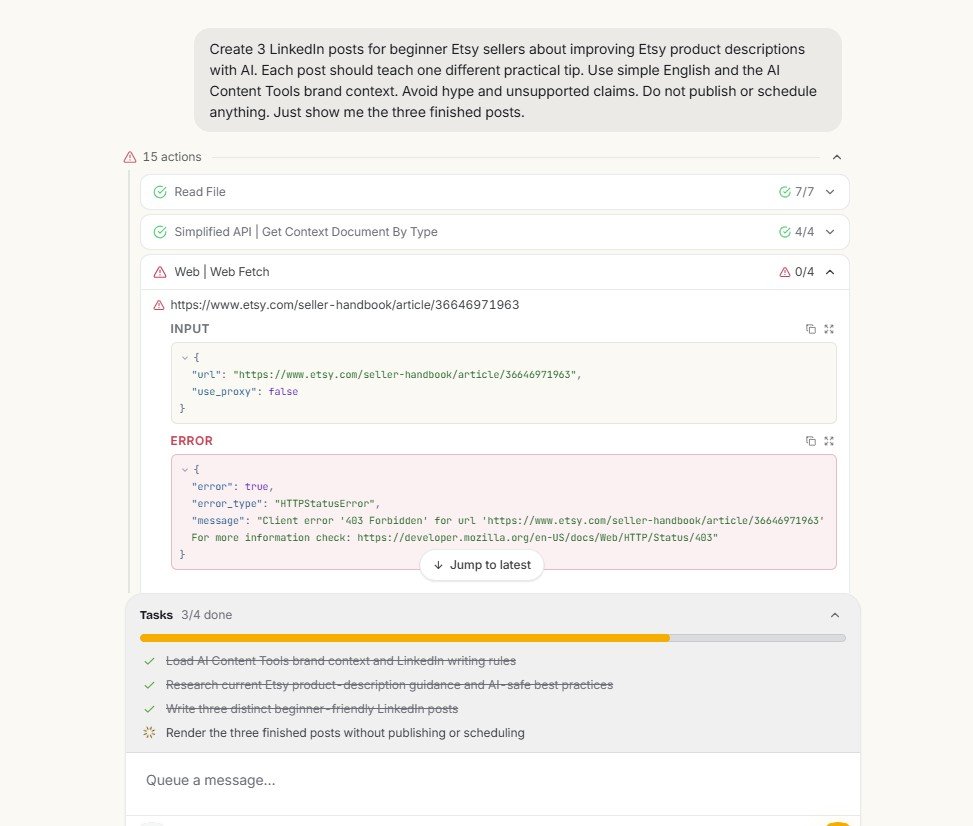This screenshot has height=826, width=973.
Task: Click the user prompt message bubble
Action: tap(518, 80)
